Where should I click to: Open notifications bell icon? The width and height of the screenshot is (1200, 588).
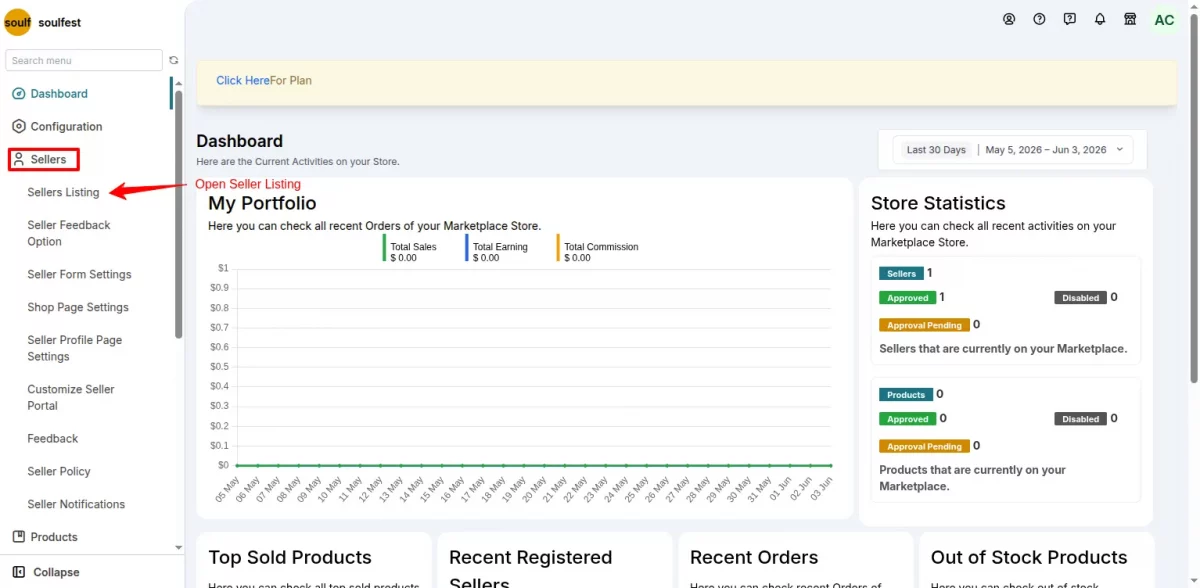[1100, 19]
